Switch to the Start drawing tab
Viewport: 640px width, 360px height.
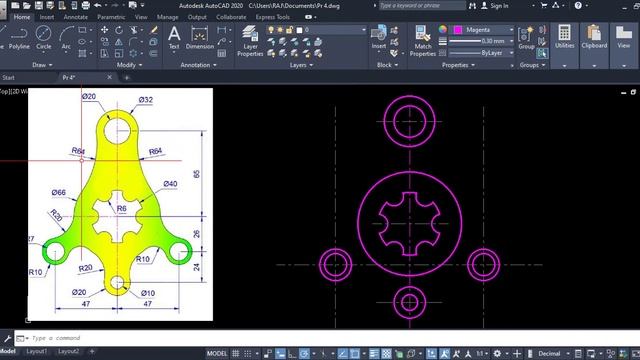(x=8, y=78)
